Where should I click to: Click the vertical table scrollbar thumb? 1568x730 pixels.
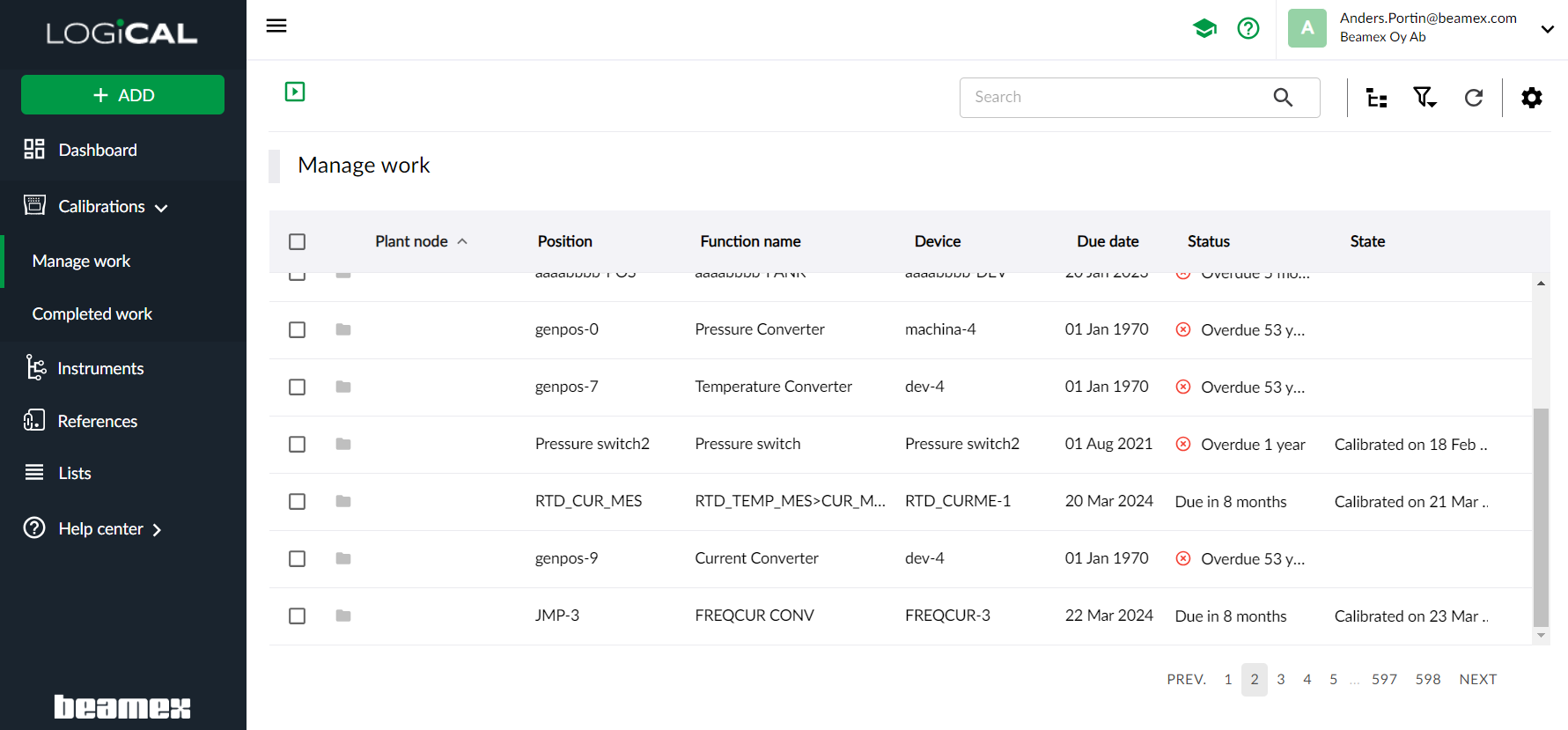point(1540,515)
